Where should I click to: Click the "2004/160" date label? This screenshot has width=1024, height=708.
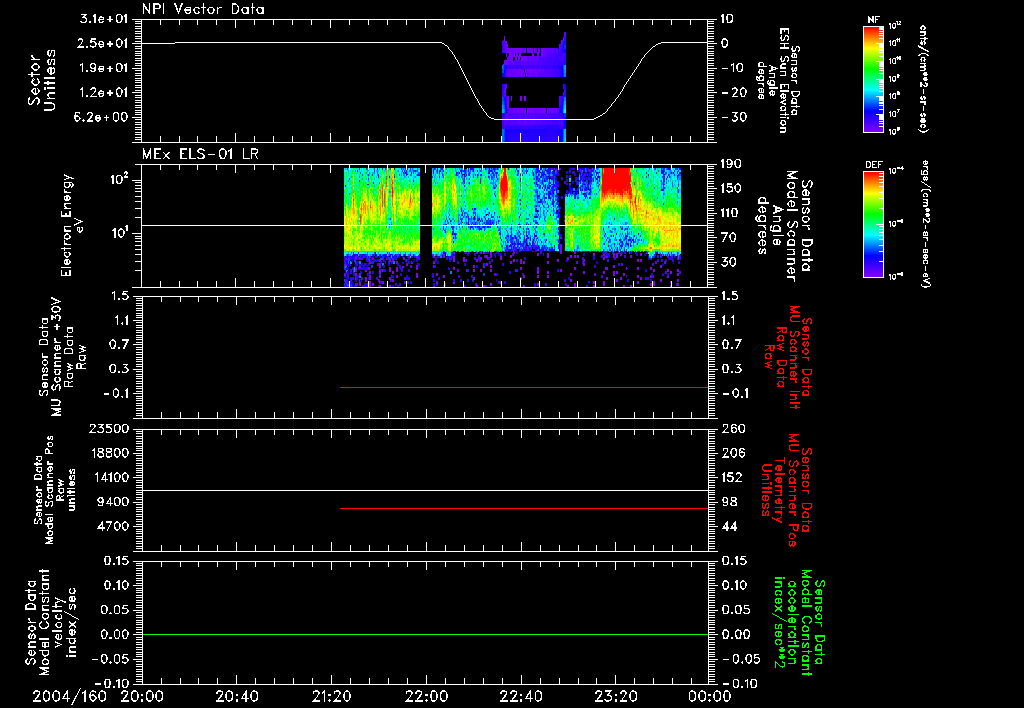pyautogui.click(x=69, y=696)
